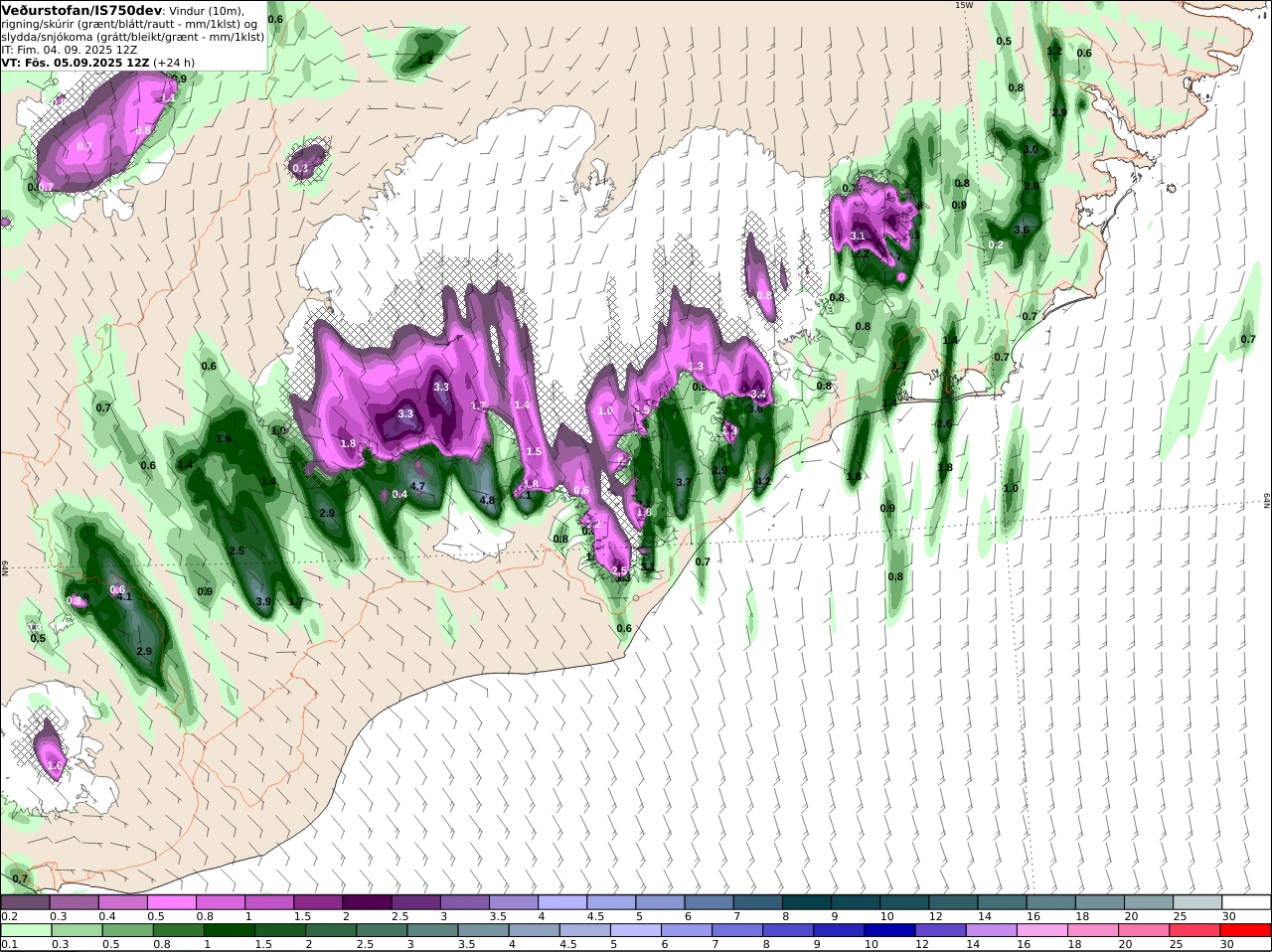Screen dimensions: 1272x952
Task: Click the valid time 'VT: Fös. 05.09.2025 12Z'
Action: pos(76,62)
